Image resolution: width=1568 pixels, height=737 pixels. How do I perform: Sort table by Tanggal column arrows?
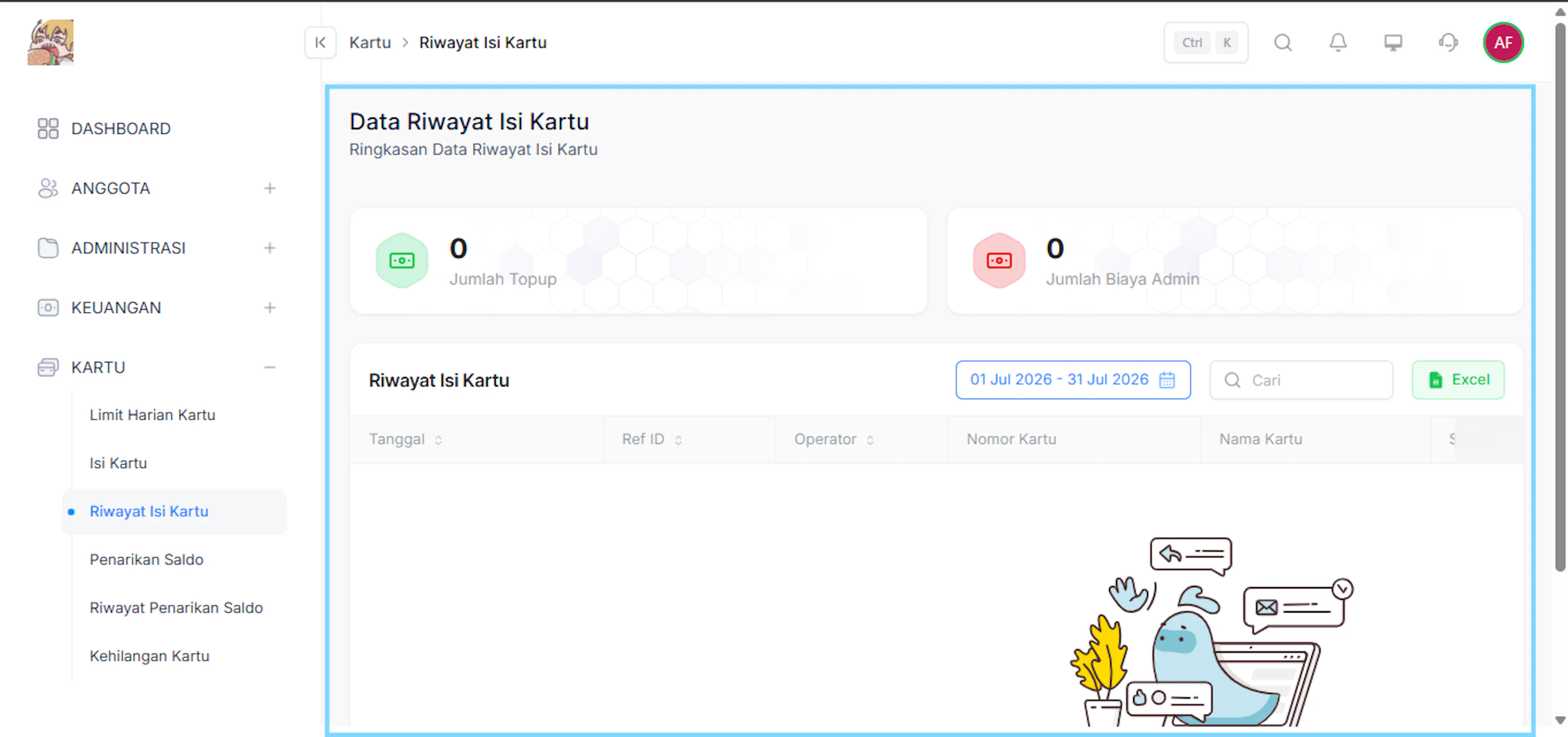pos(438,440)
